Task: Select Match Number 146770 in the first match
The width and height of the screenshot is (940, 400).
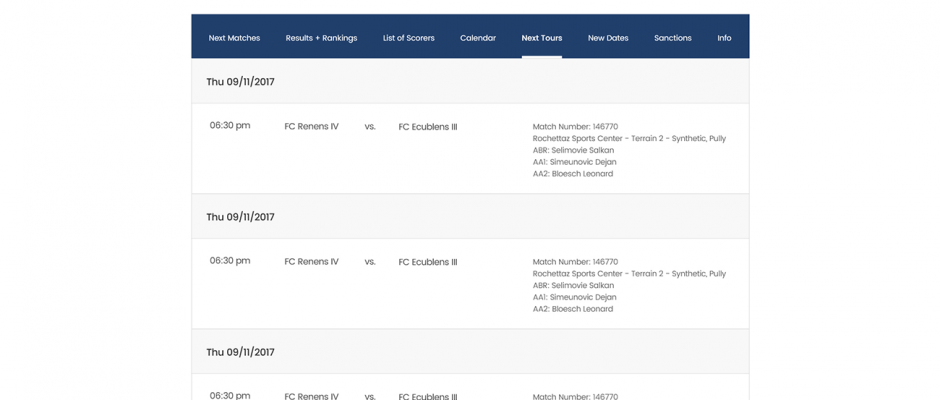Action: (575, 127)
